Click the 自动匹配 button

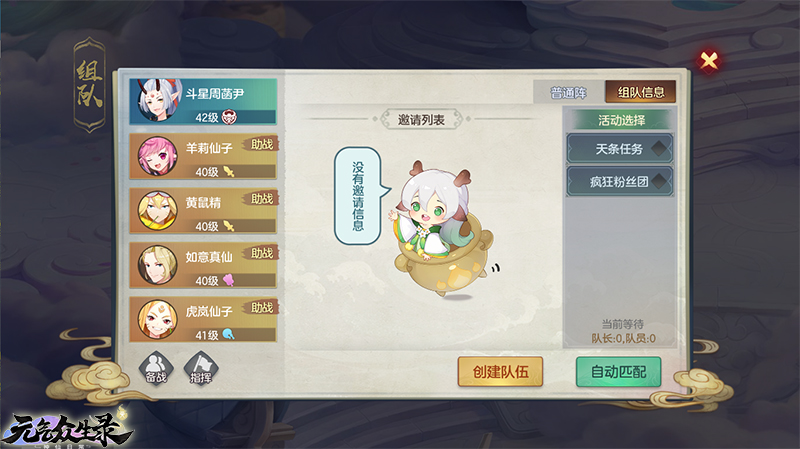[x=618, y=371]
